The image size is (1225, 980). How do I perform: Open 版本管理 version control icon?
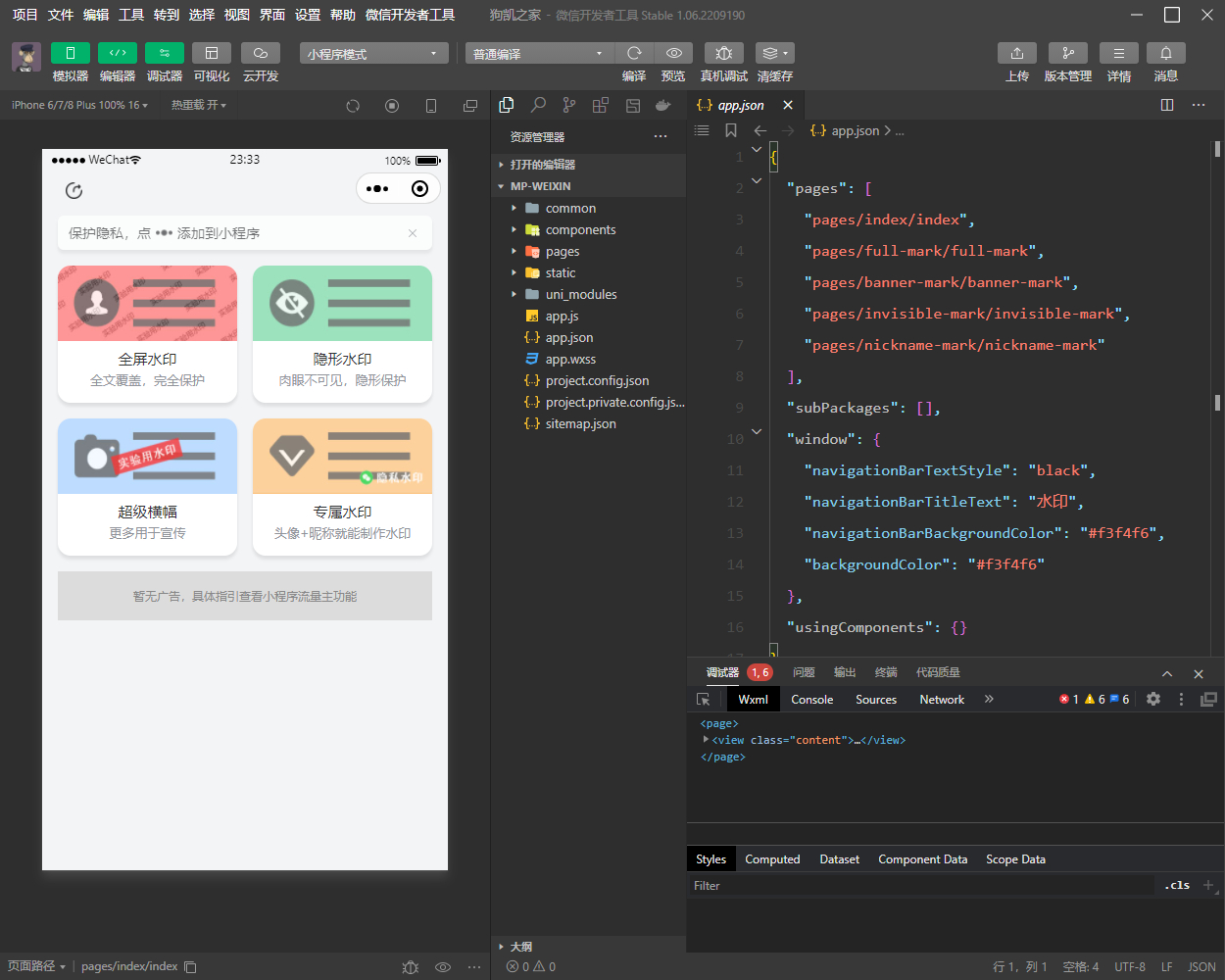click(x=1068, y=53)
